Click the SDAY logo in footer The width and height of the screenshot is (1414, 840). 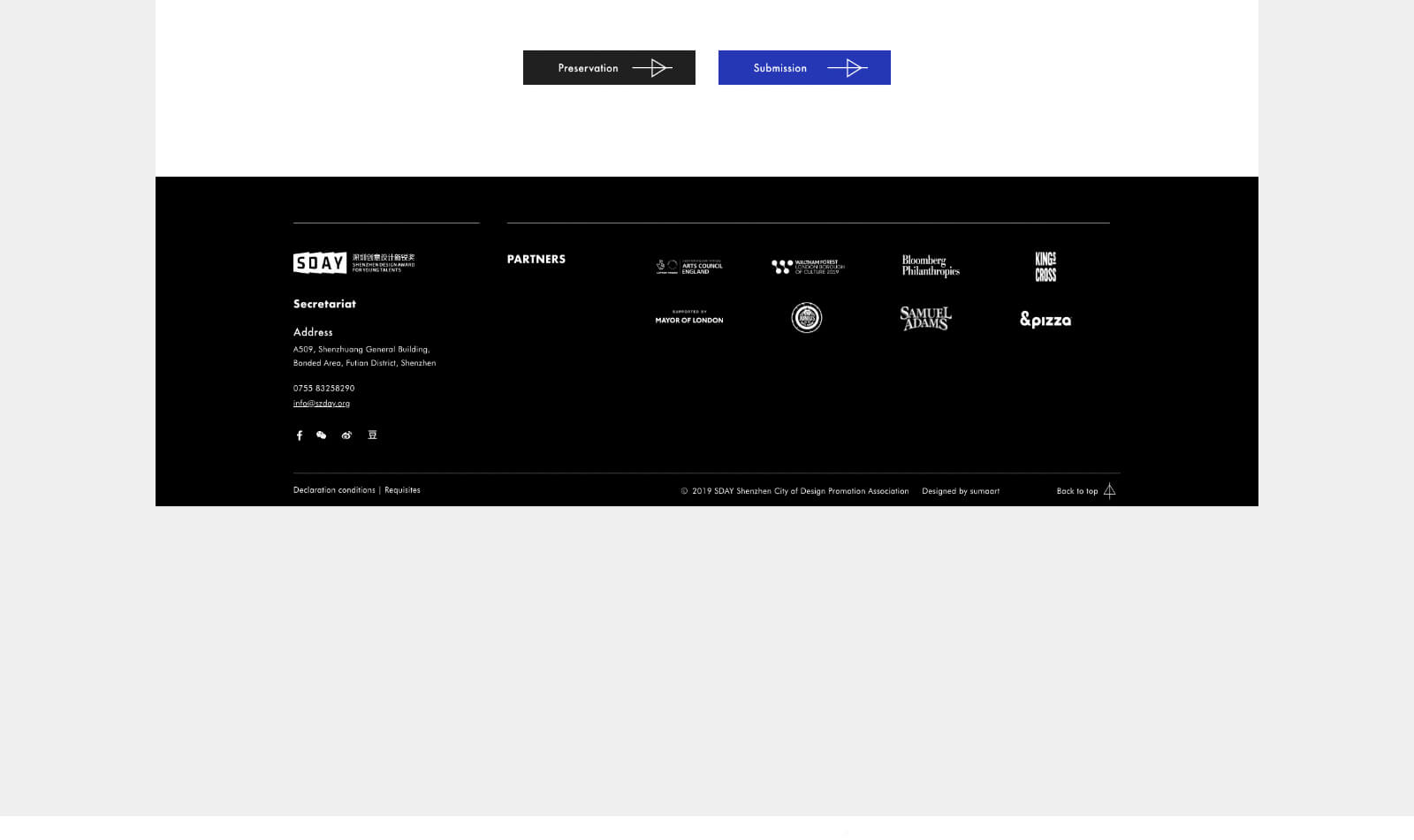click(x=353, y=263)
